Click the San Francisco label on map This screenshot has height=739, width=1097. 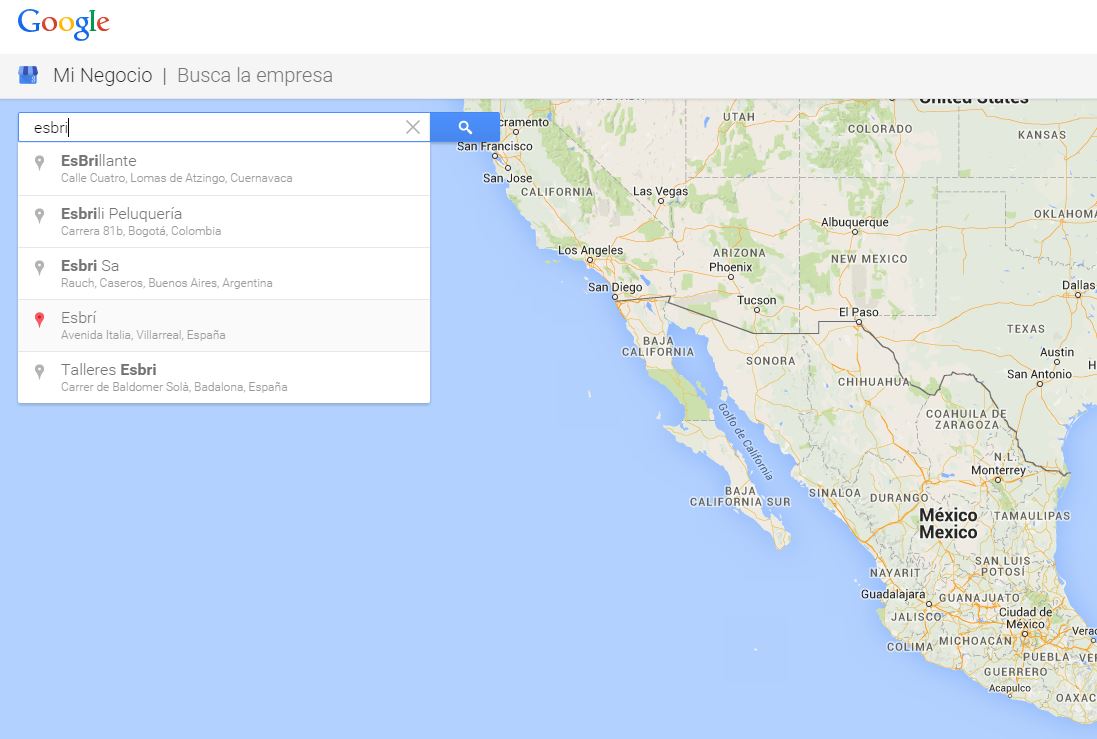495,146
